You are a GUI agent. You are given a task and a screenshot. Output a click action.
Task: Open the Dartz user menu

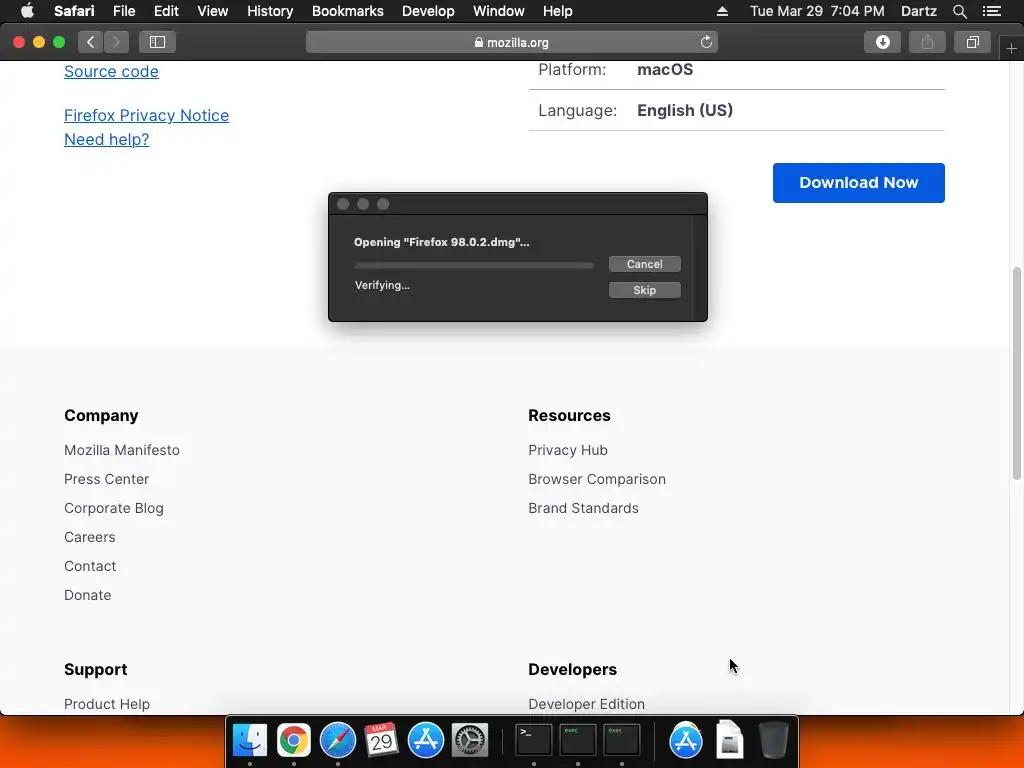[918, 11]
